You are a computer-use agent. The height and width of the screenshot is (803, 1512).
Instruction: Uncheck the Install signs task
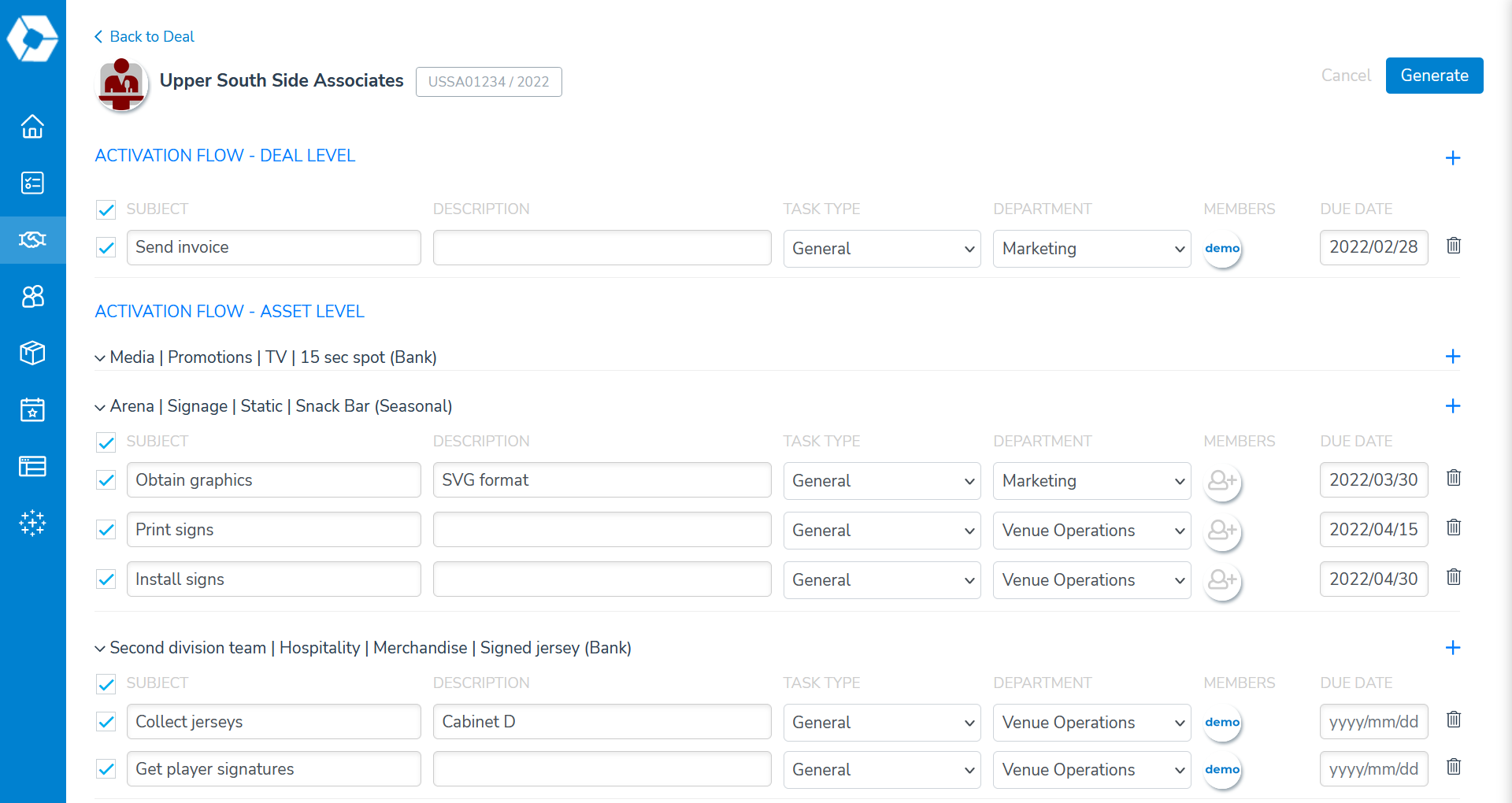pos(106,579)
